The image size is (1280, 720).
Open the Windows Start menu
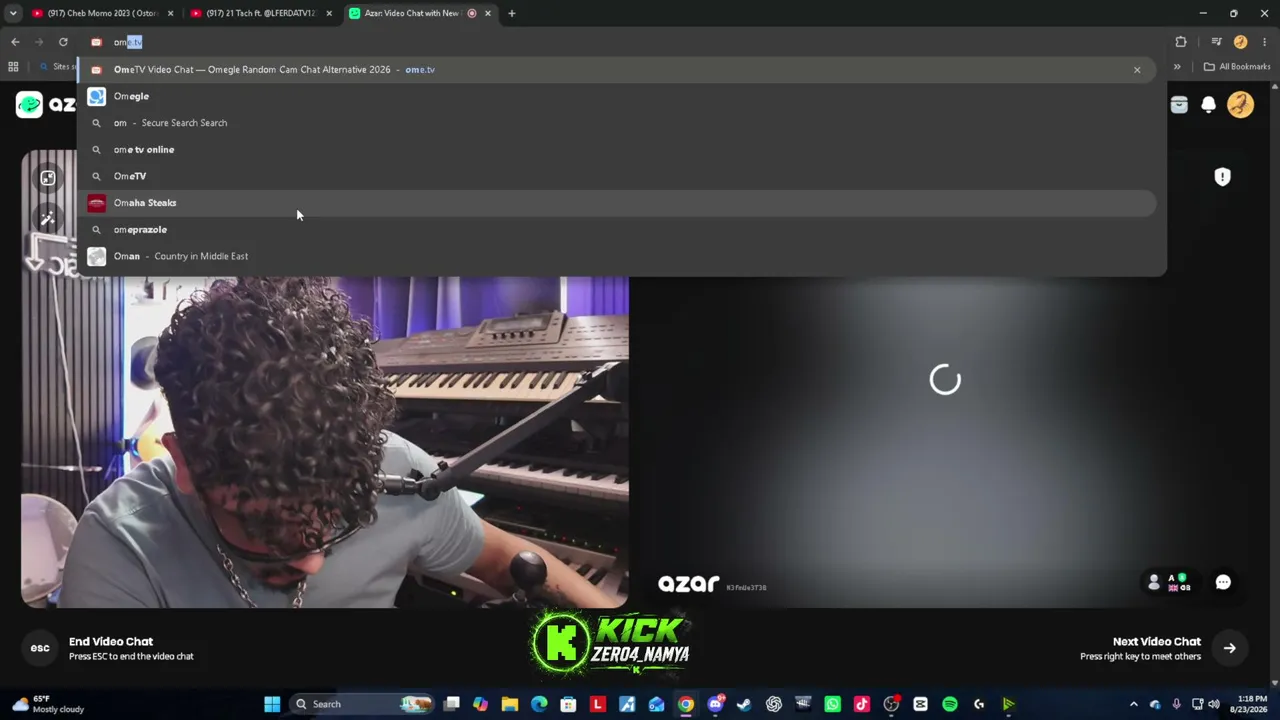point(272,704)
